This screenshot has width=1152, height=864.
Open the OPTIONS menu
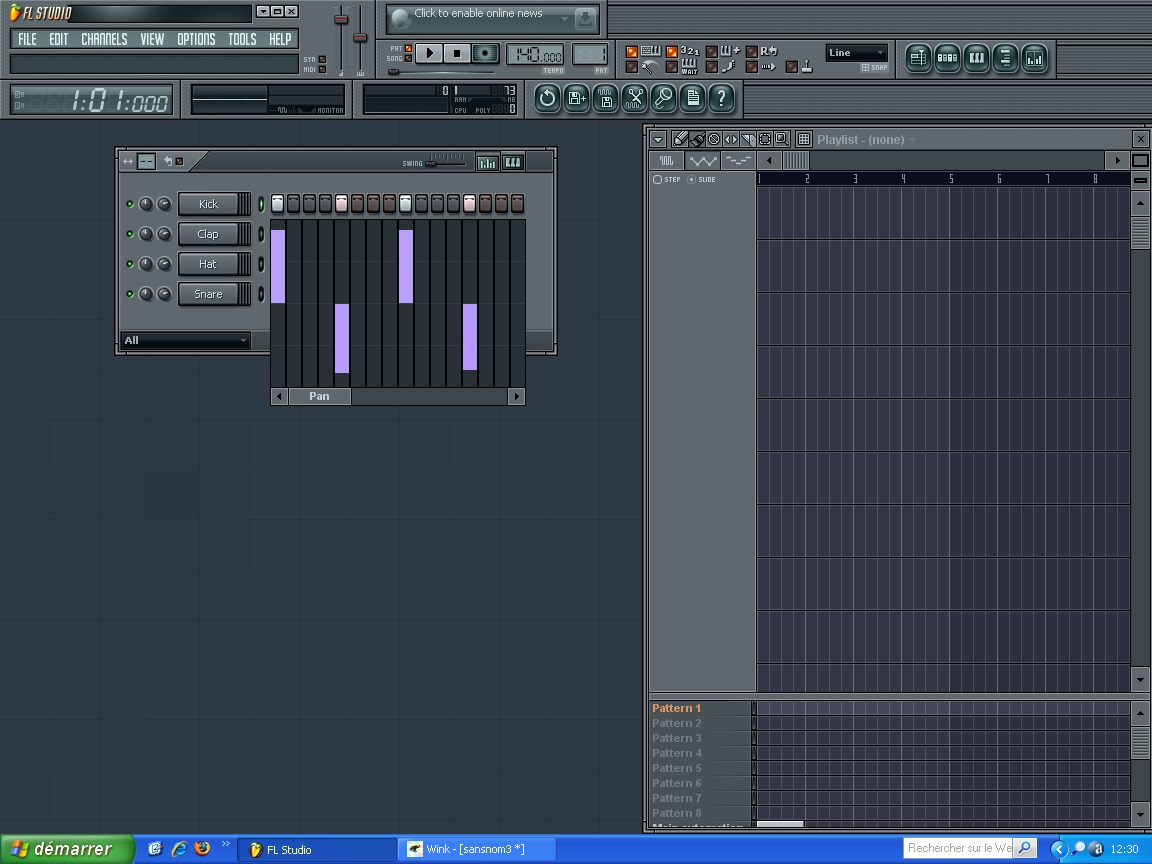point(196,39)
